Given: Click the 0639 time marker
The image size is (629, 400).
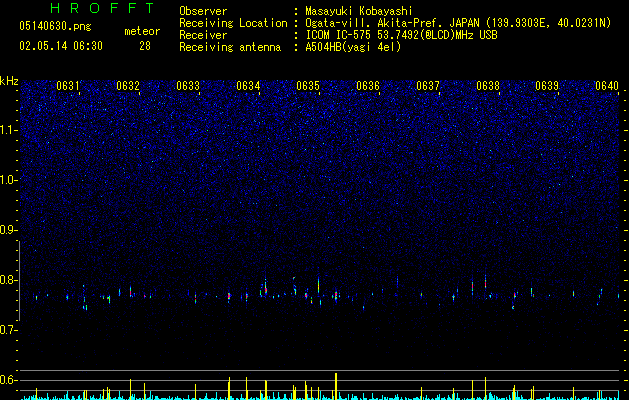Looking at the screenshot, I should point(547,86).
